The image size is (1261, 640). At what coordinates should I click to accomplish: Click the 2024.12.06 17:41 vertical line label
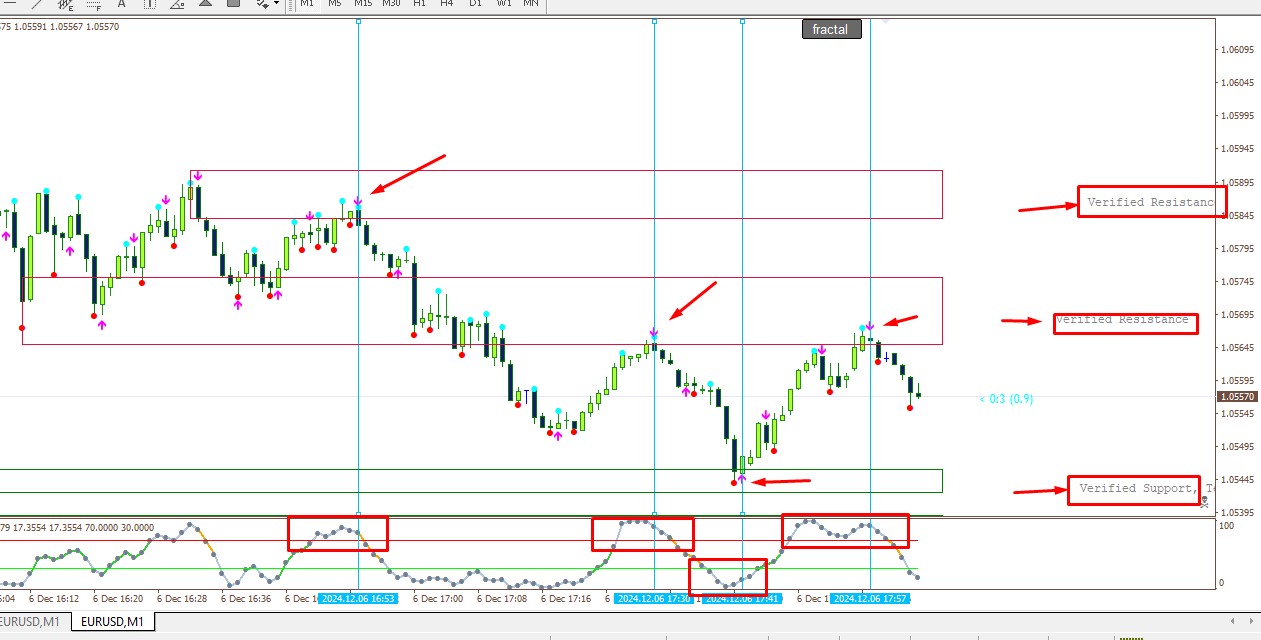pyautogui.click(x=741, y=598)
